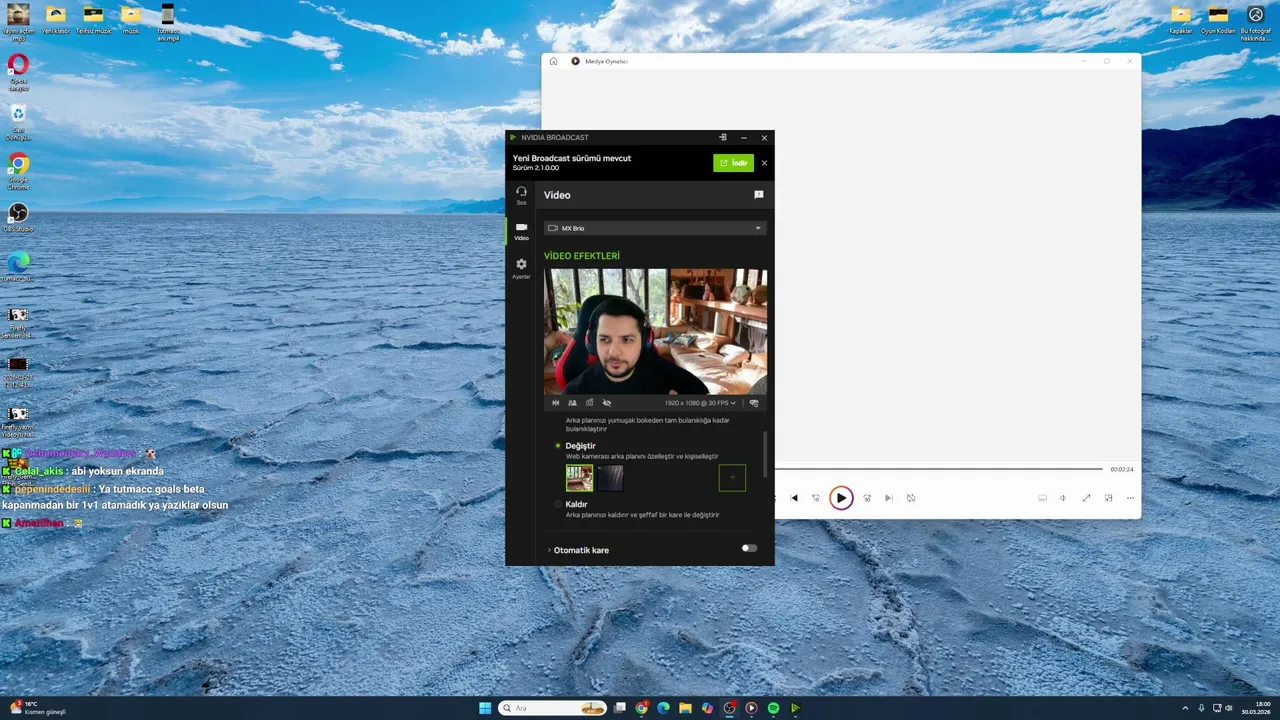
Task: Expand the Otomatik kare section
Action: [579, 550]
